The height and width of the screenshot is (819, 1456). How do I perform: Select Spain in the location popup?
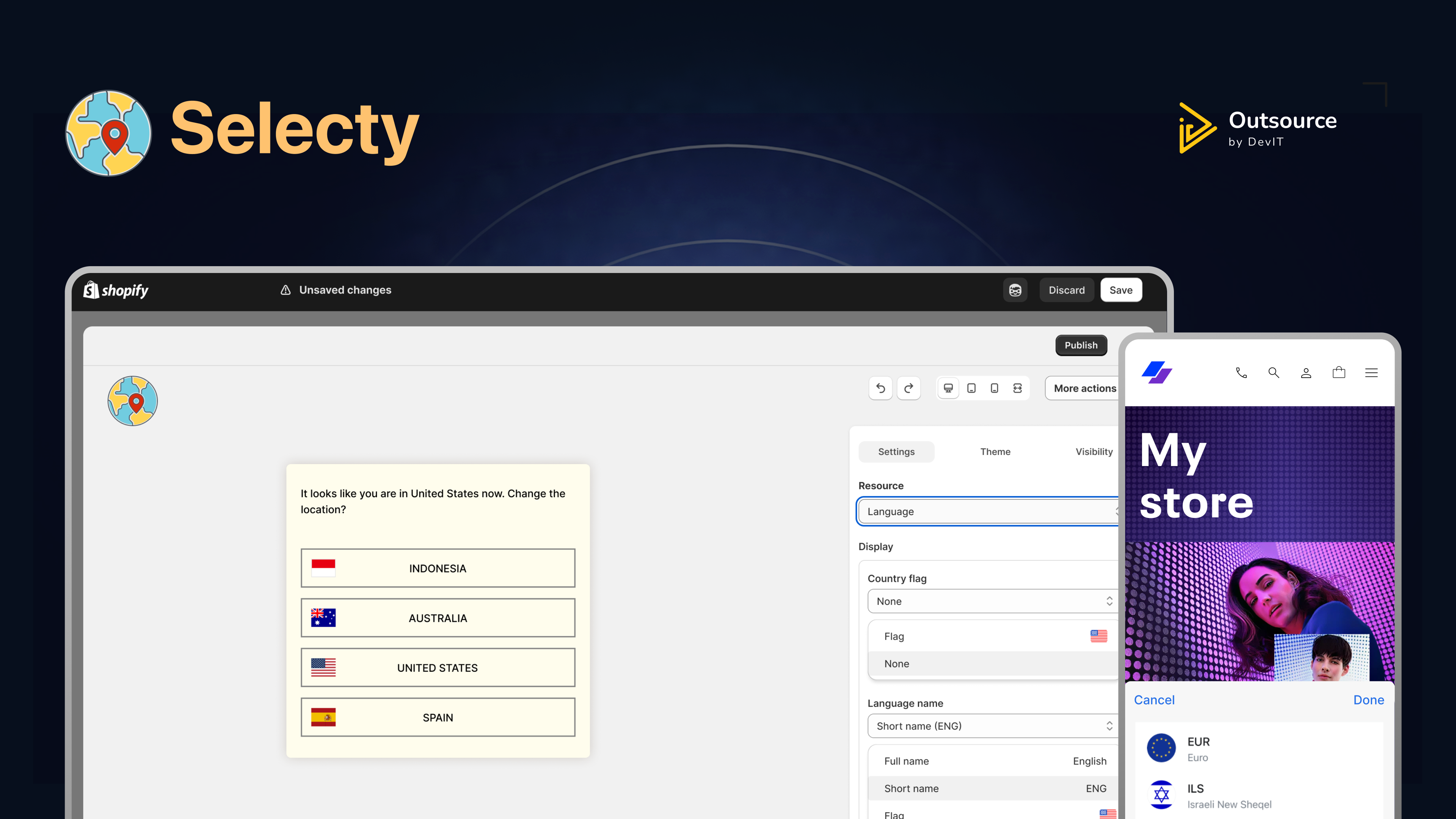click(x=438, y=717)
